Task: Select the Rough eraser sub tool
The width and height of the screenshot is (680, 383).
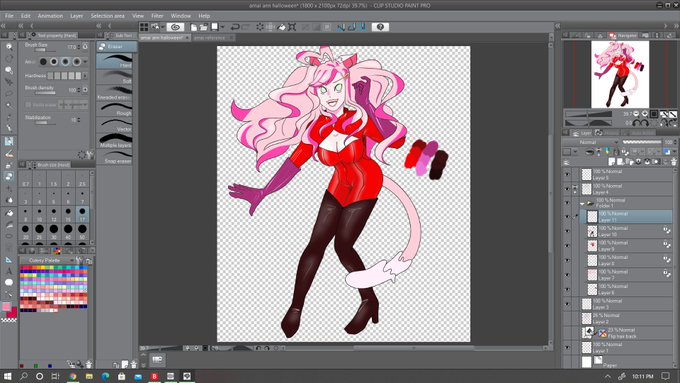Action: [x=114, y=109]
